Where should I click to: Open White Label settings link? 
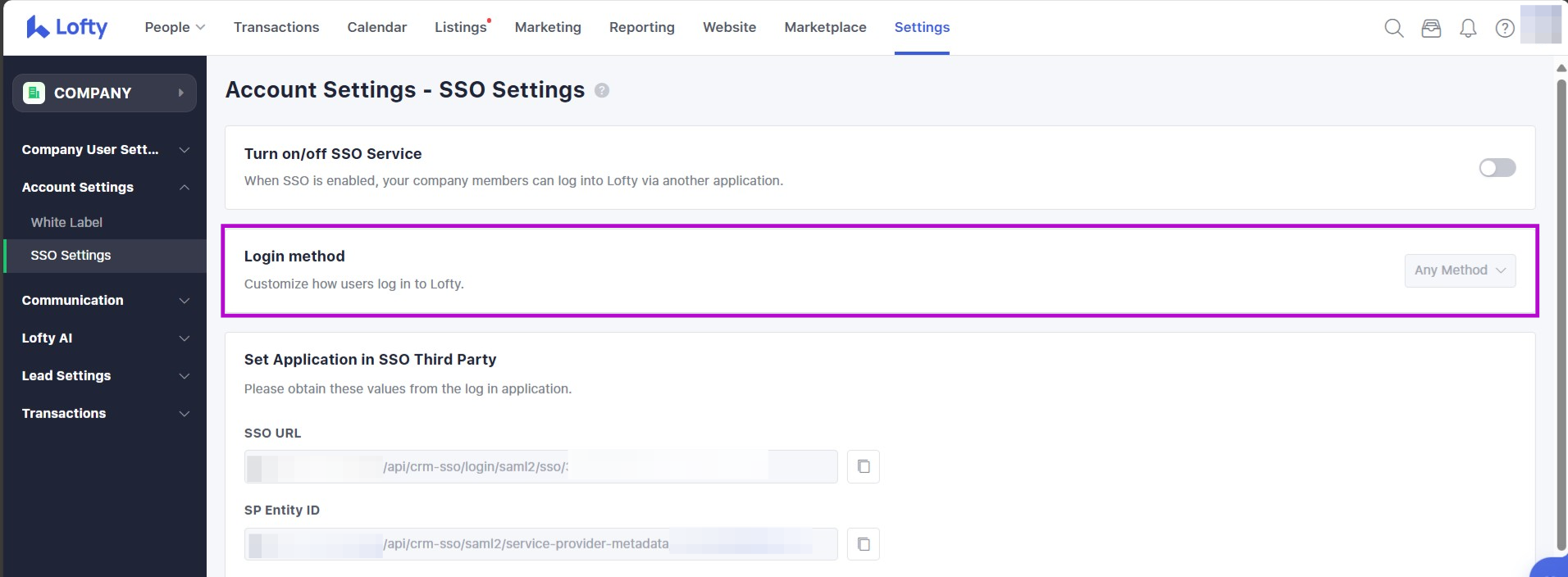coord(66,222)
